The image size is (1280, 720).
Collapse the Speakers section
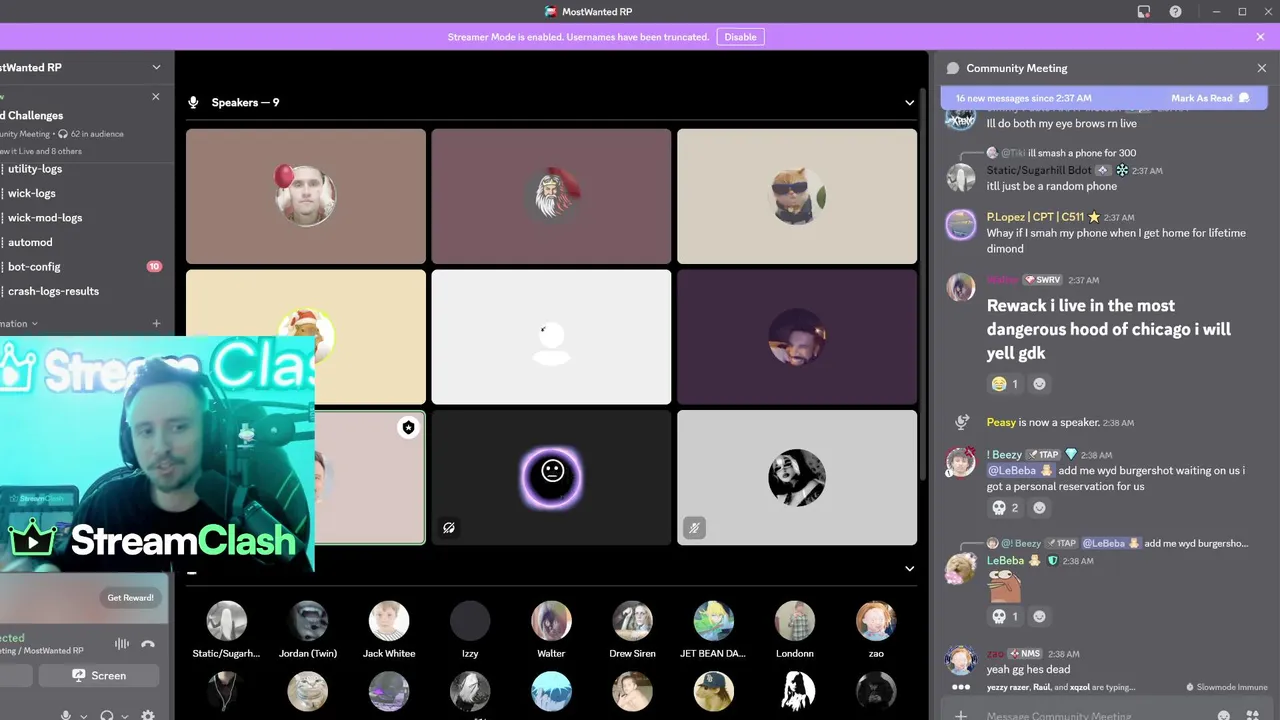[909, 103]
